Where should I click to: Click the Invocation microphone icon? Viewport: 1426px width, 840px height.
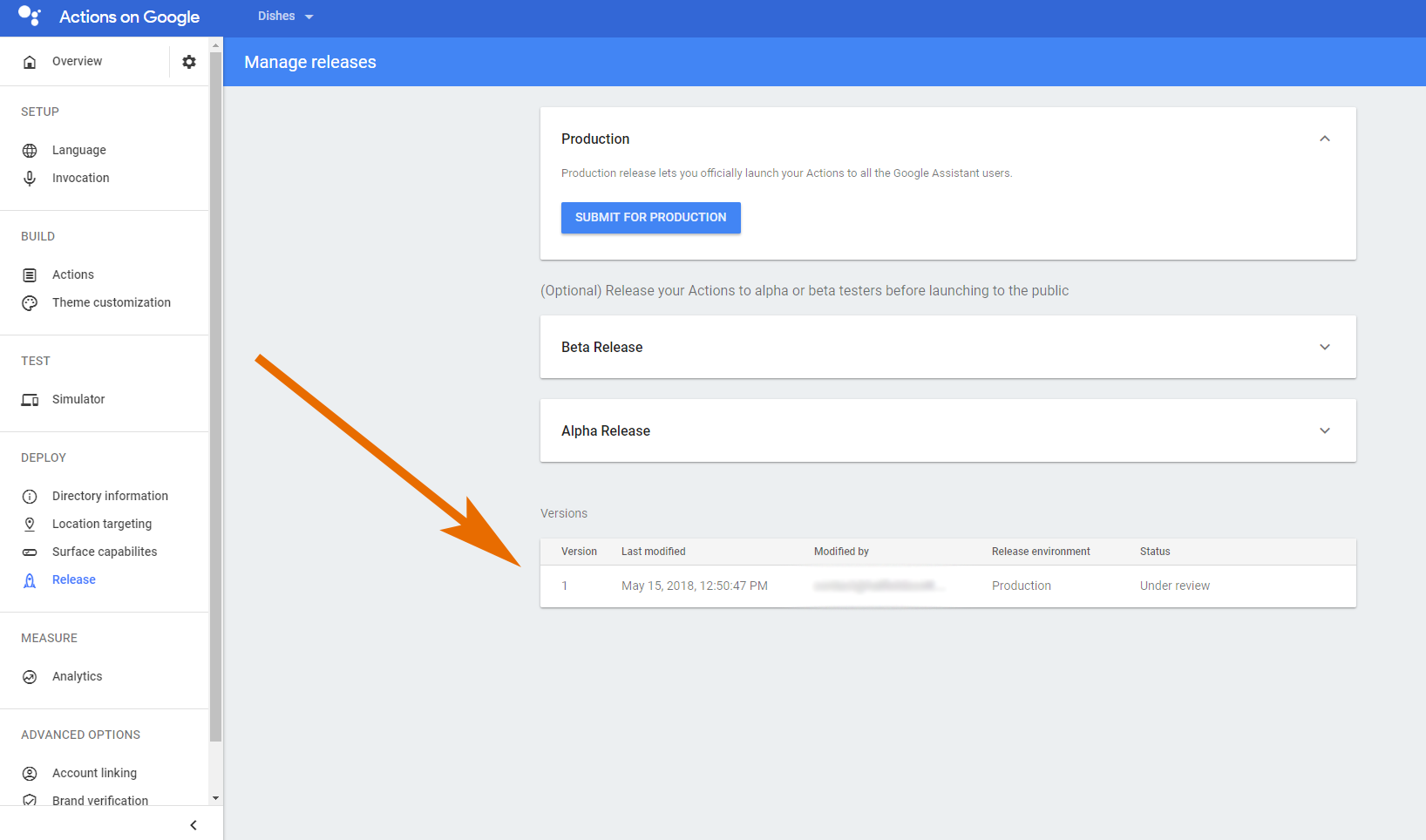(x=30, y=179)
